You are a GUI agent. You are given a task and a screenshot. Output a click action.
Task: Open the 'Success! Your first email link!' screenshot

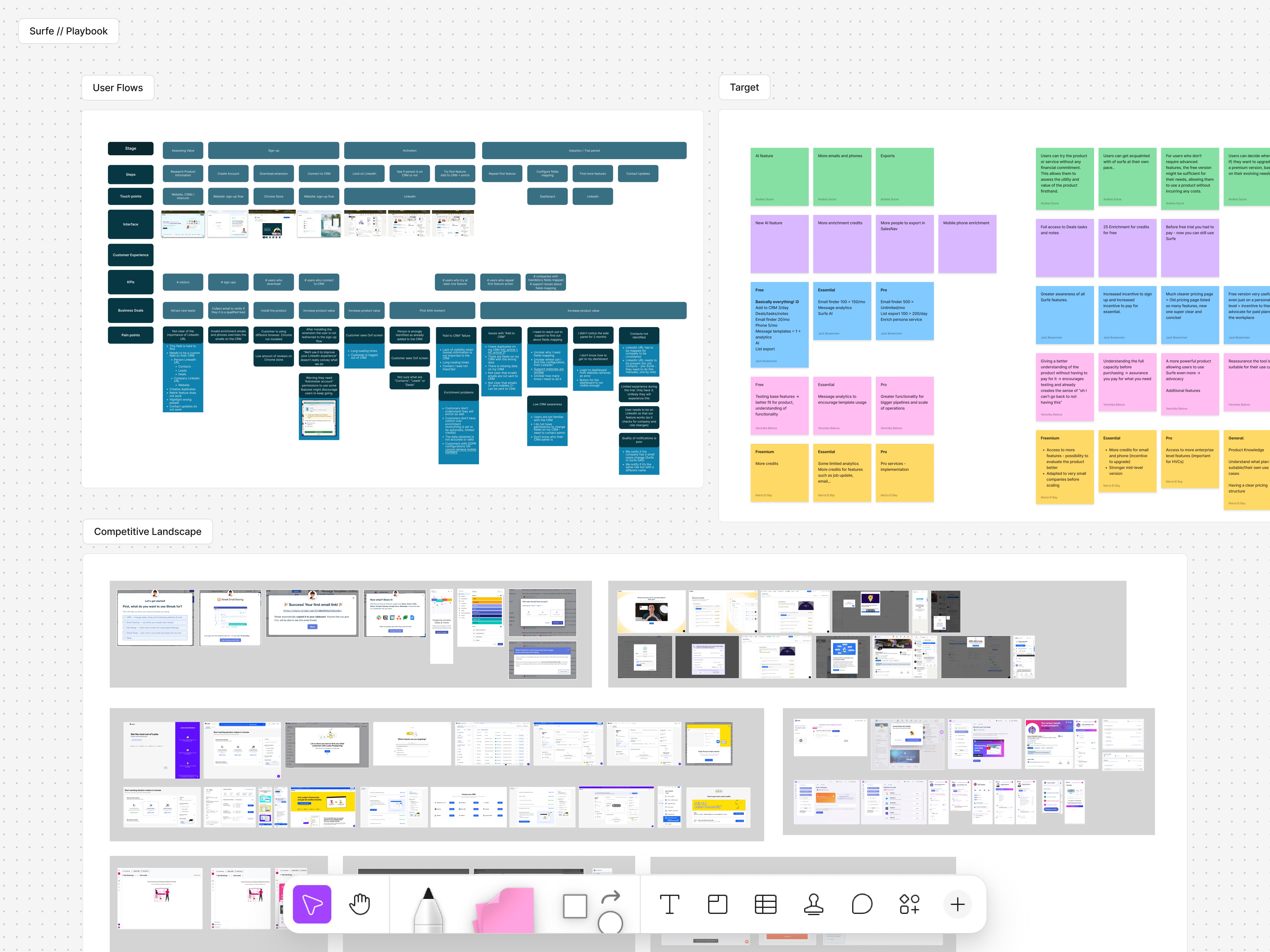[x=312, y=613]
